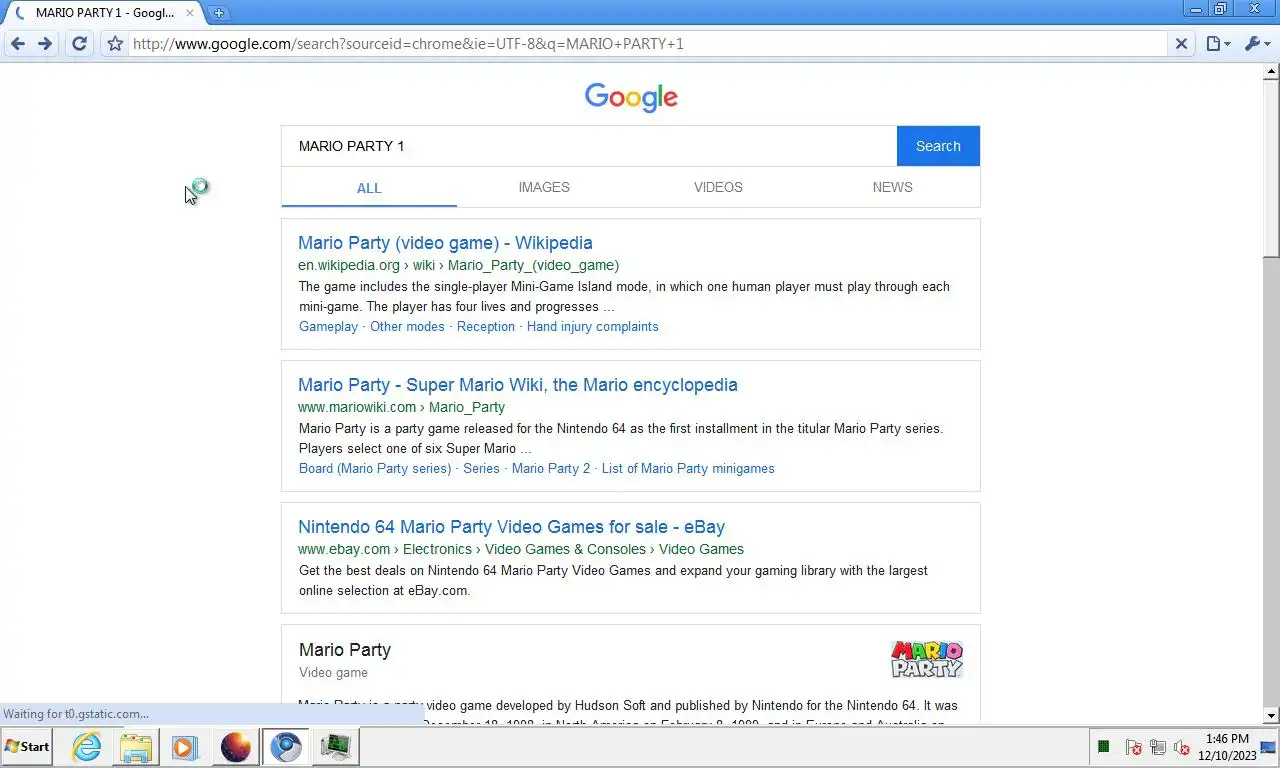Screen dimensions: 1280x768
Task: Restore down the browser window
Action: pos(1220,9)
